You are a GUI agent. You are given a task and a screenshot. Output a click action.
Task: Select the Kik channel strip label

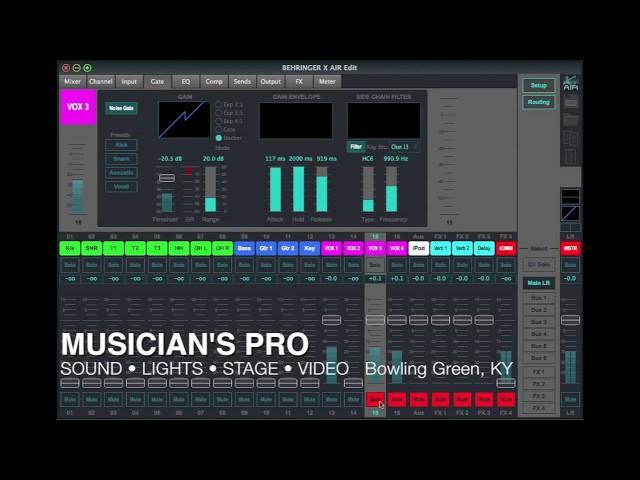(70, 248)
